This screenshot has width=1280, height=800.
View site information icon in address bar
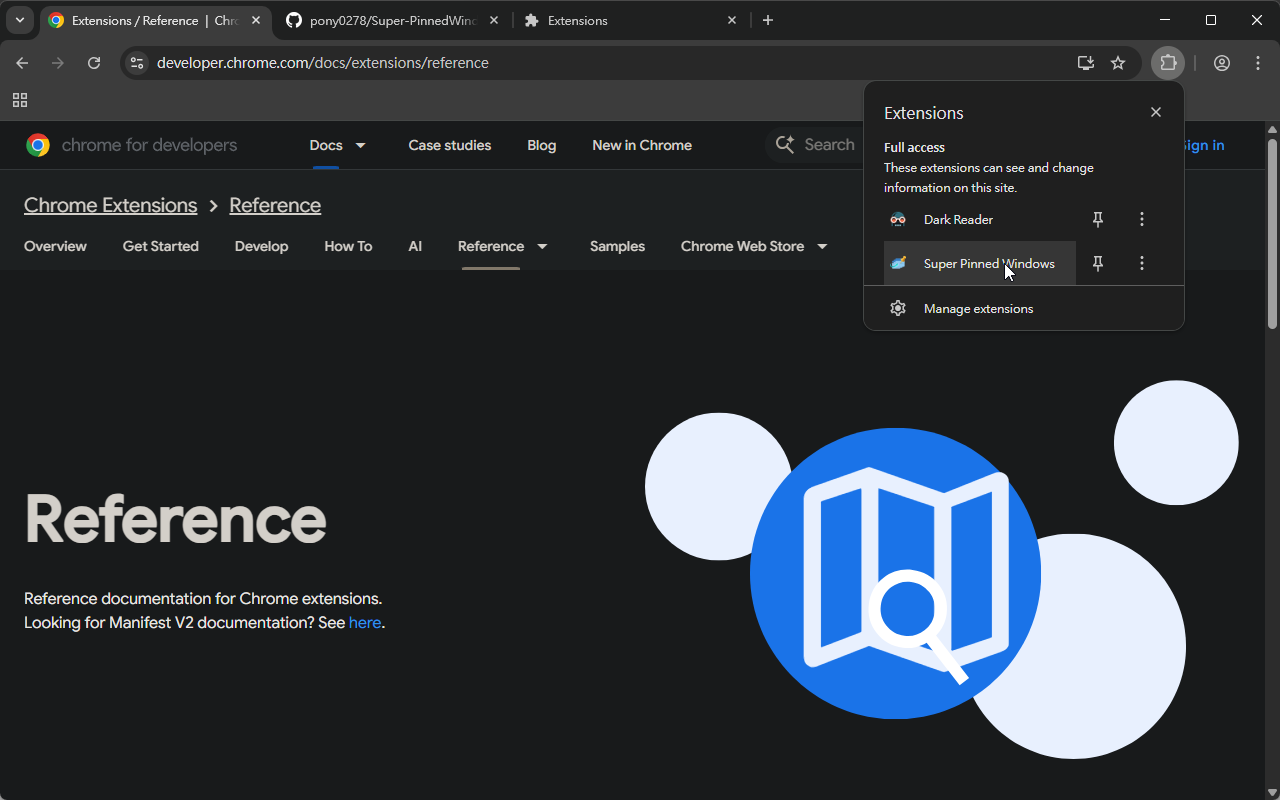[138, 63]
